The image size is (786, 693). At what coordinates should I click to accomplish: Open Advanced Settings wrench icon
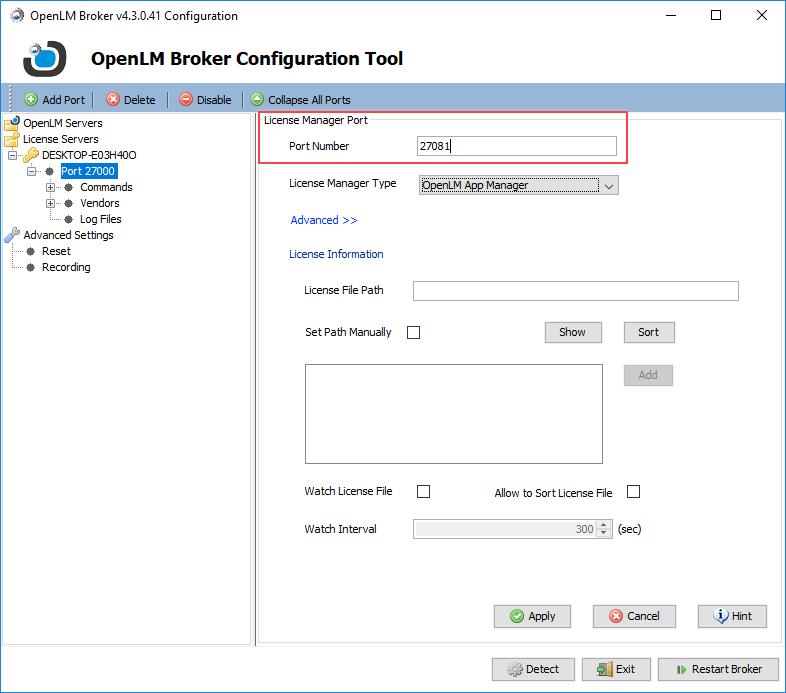click(12, 235)
